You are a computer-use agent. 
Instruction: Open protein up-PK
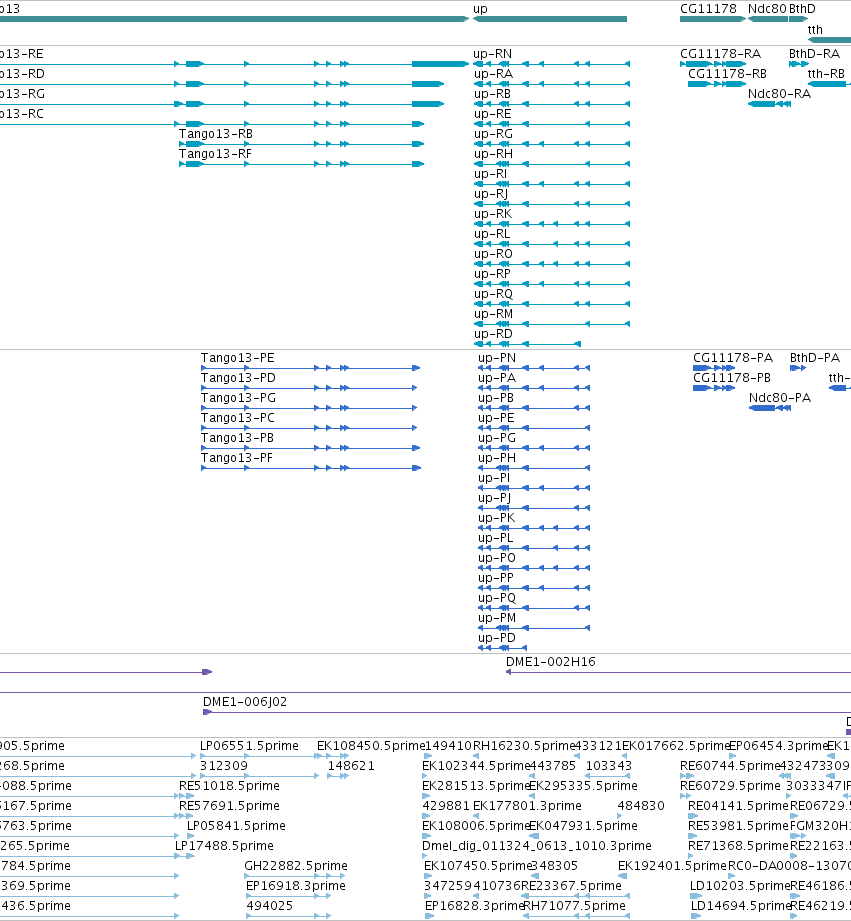[x=496, y=518]
